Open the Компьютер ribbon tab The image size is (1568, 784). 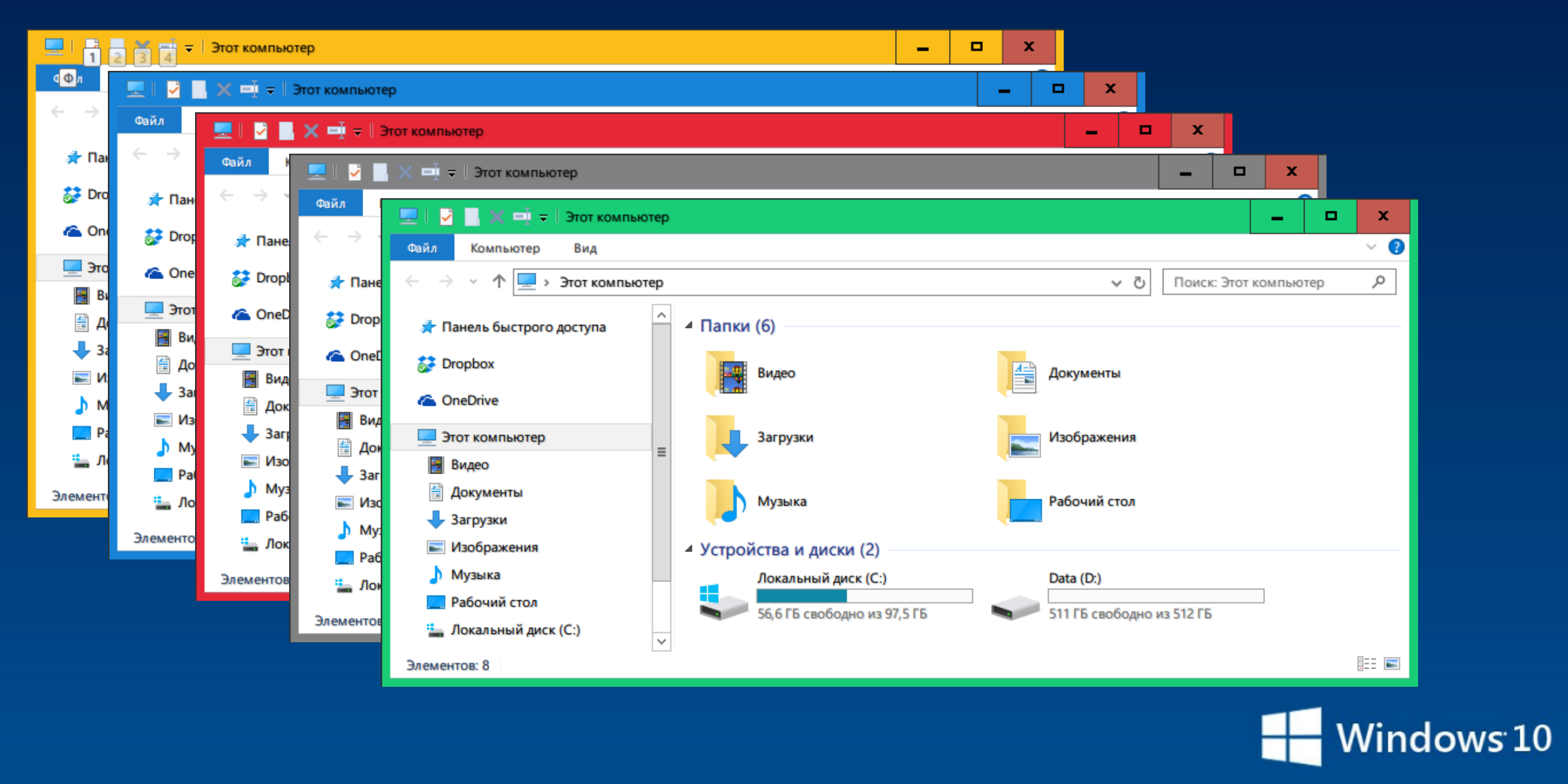pos(505,248)
